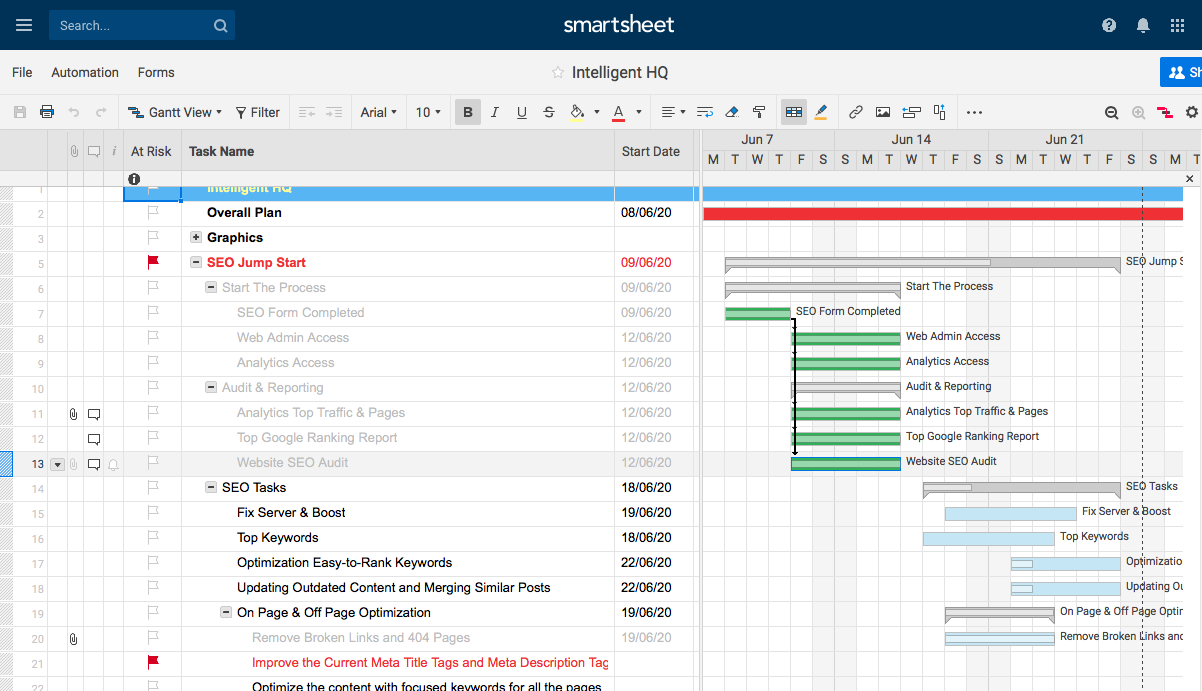This screenshot has height=691, width=1202.
Task: Toggle the At Risk flag on SEO Jump Start
Action: pyautogui.click(x=153, y=263)
